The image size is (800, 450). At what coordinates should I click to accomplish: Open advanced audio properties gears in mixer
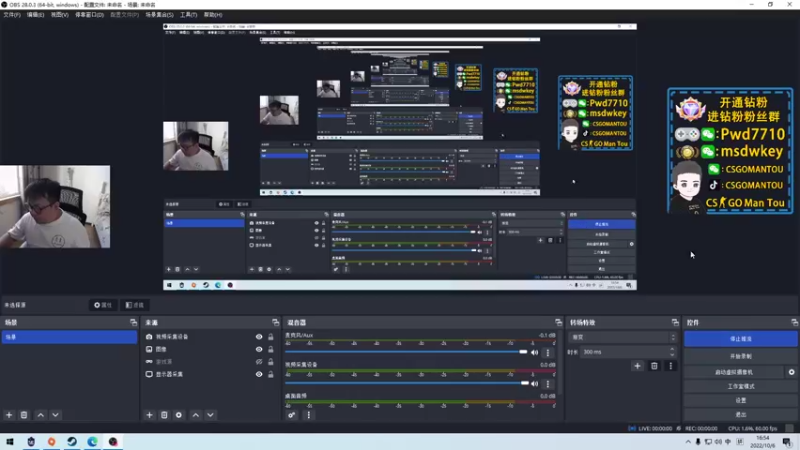(291, 415)
